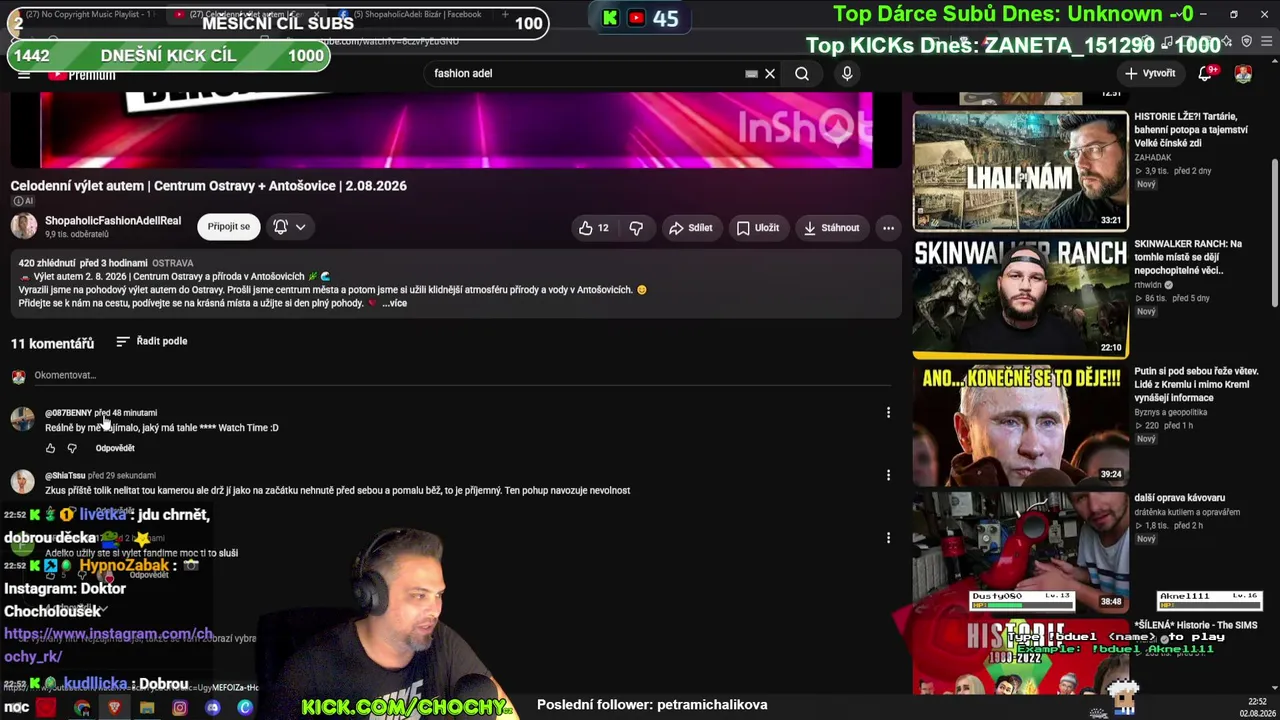Open Discord from the taskbar

pos(213,708)
